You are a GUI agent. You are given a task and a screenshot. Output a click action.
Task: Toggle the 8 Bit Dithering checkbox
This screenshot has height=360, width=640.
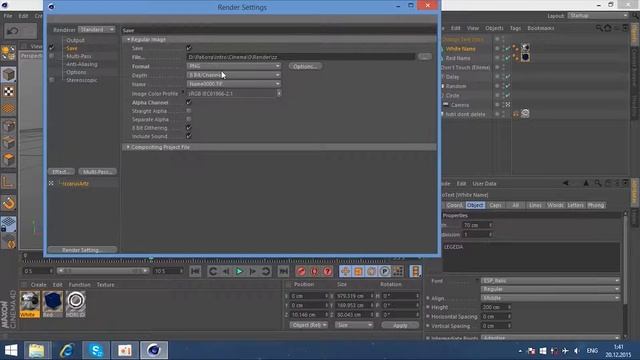point(189,128)
